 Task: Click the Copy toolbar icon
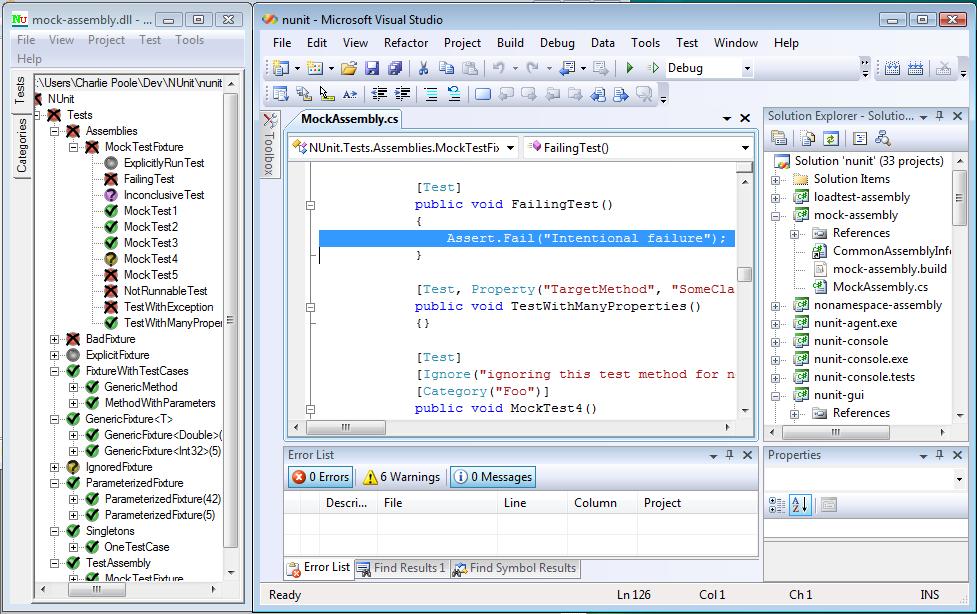[x=446, y=68]
